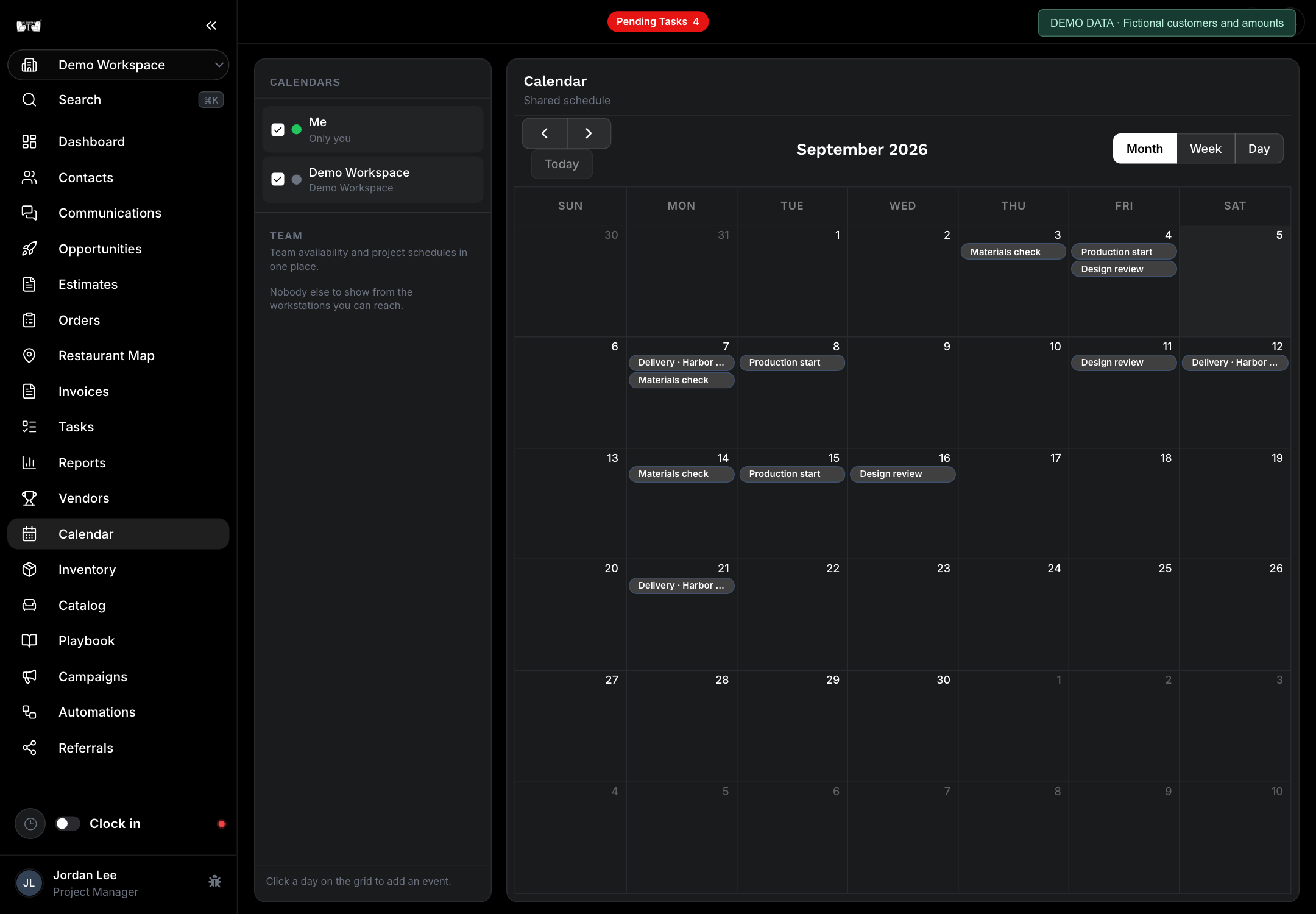
Task: Click the bug report icon near Jordan Lee
Action: 214,882
